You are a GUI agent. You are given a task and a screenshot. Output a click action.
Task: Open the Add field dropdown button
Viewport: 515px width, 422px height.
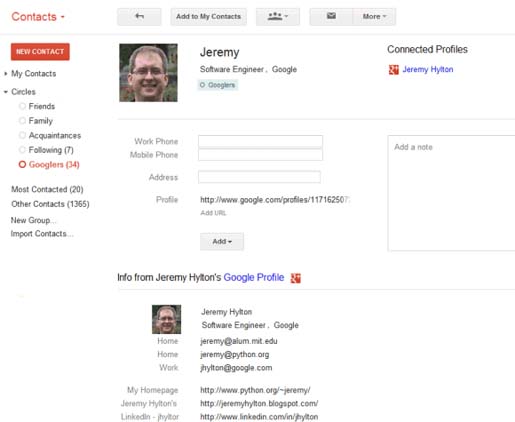[222, 241]
